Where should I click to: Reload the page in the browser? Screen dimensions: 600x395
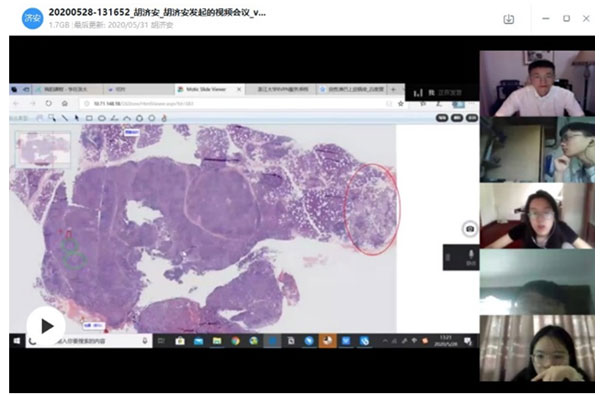49,103
